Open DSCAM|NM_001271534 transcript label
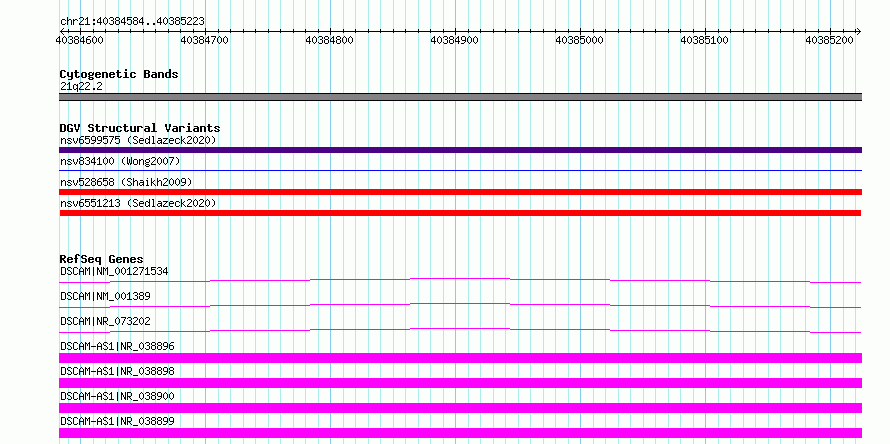890x444 pixels. tap(114, 271)
